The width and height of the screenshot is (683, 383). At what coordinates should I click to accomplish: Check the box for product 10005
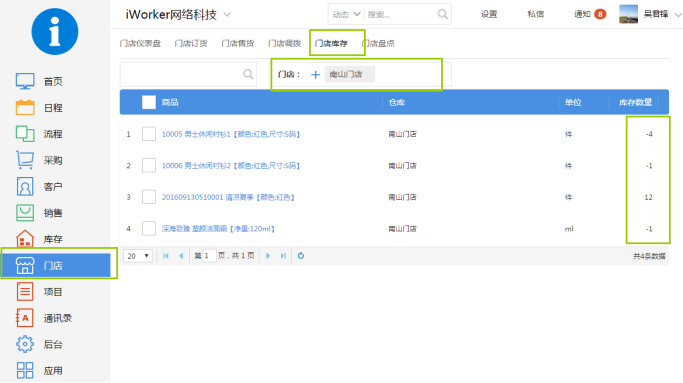point(149,134)
